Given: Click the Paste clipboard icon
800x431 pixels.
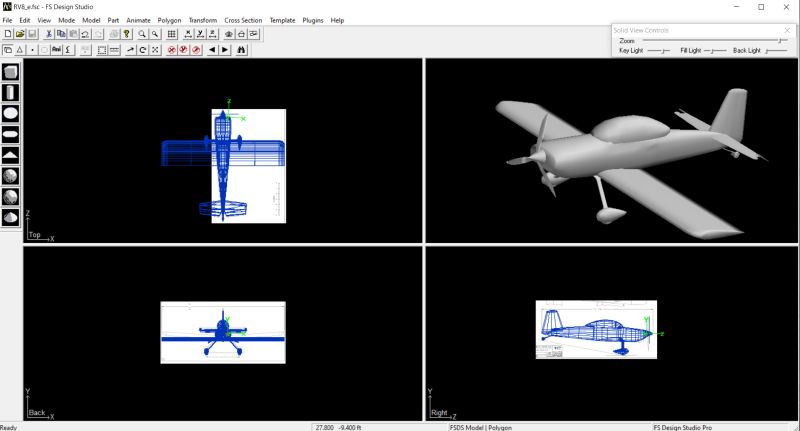Looking at the screenshot, I should pyautogui.click(x=73, y=34).
